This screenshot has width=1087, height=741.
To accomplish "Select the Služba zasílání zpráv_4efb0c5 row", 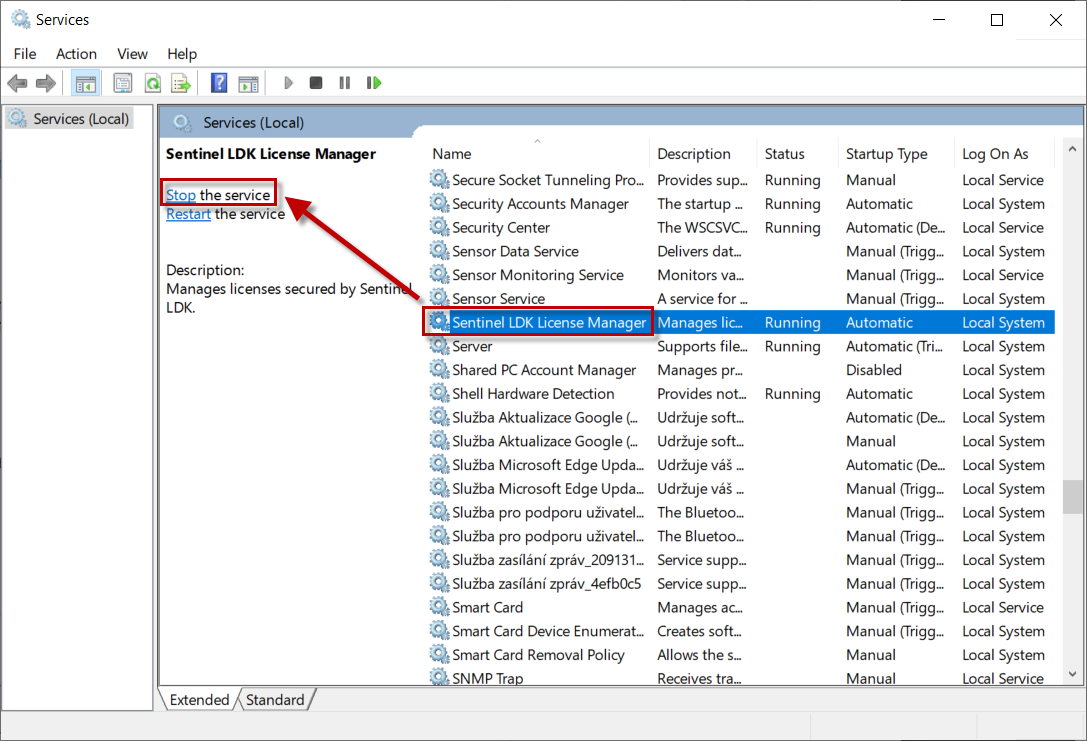I will tap(740, 583).
